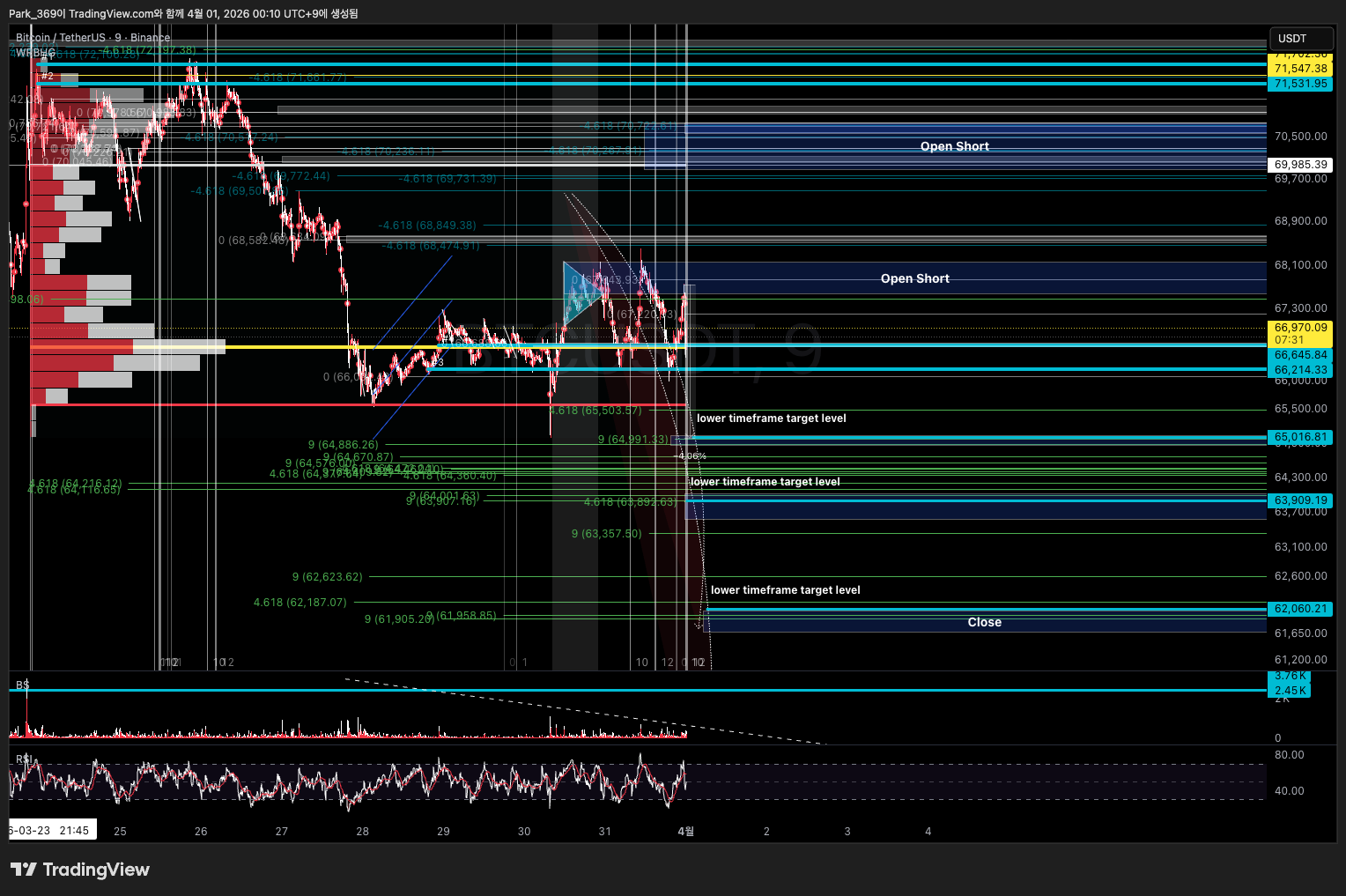Select the upper Open Short zone label
Viewport: 1346px width, 896px height.
[955, 146]
